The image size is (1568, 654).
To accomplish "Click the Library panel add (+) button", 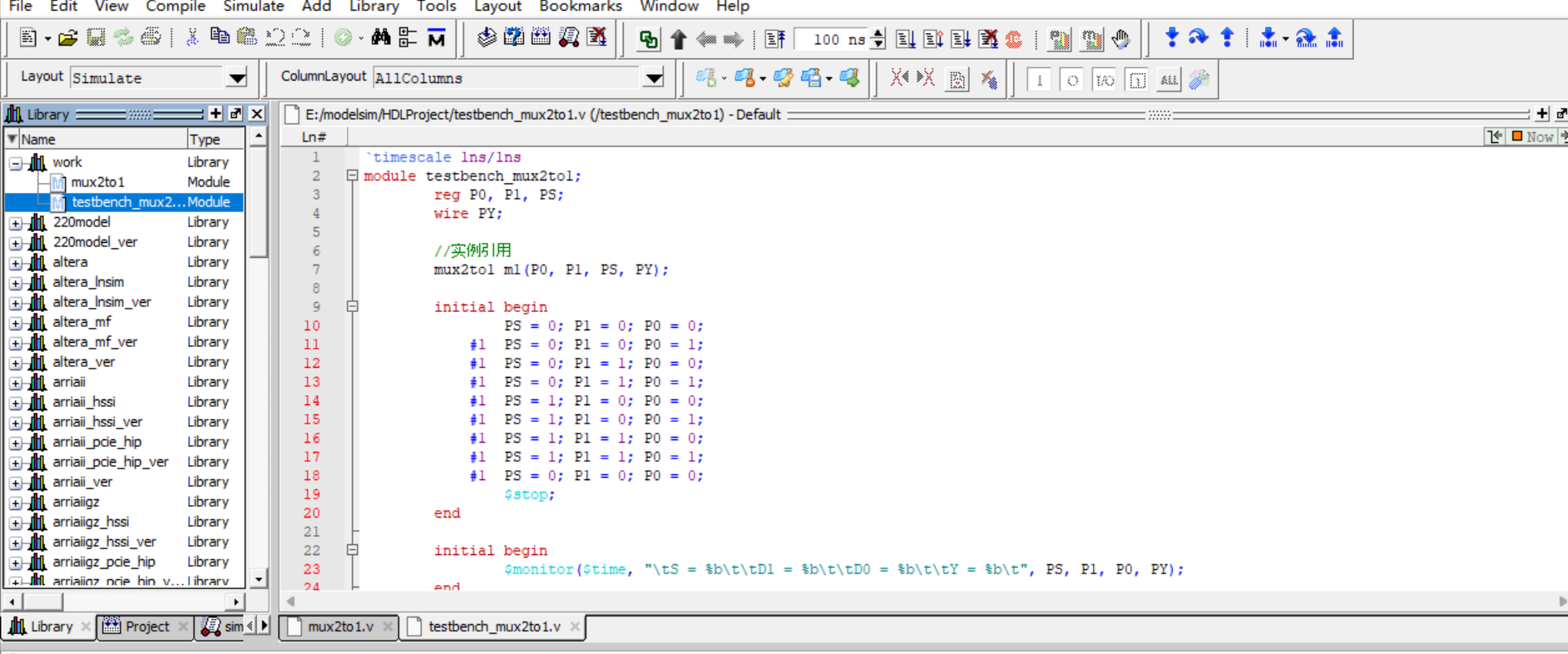I will pyautogui.click(x=215, y=114).
